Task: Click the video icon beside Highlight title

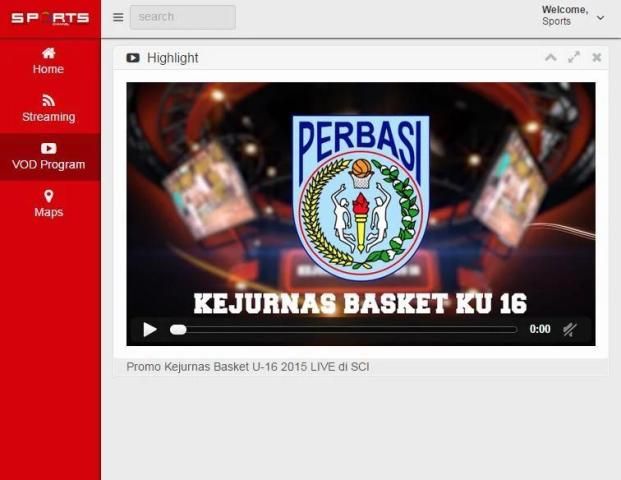Action: click(x=133, y=58)
